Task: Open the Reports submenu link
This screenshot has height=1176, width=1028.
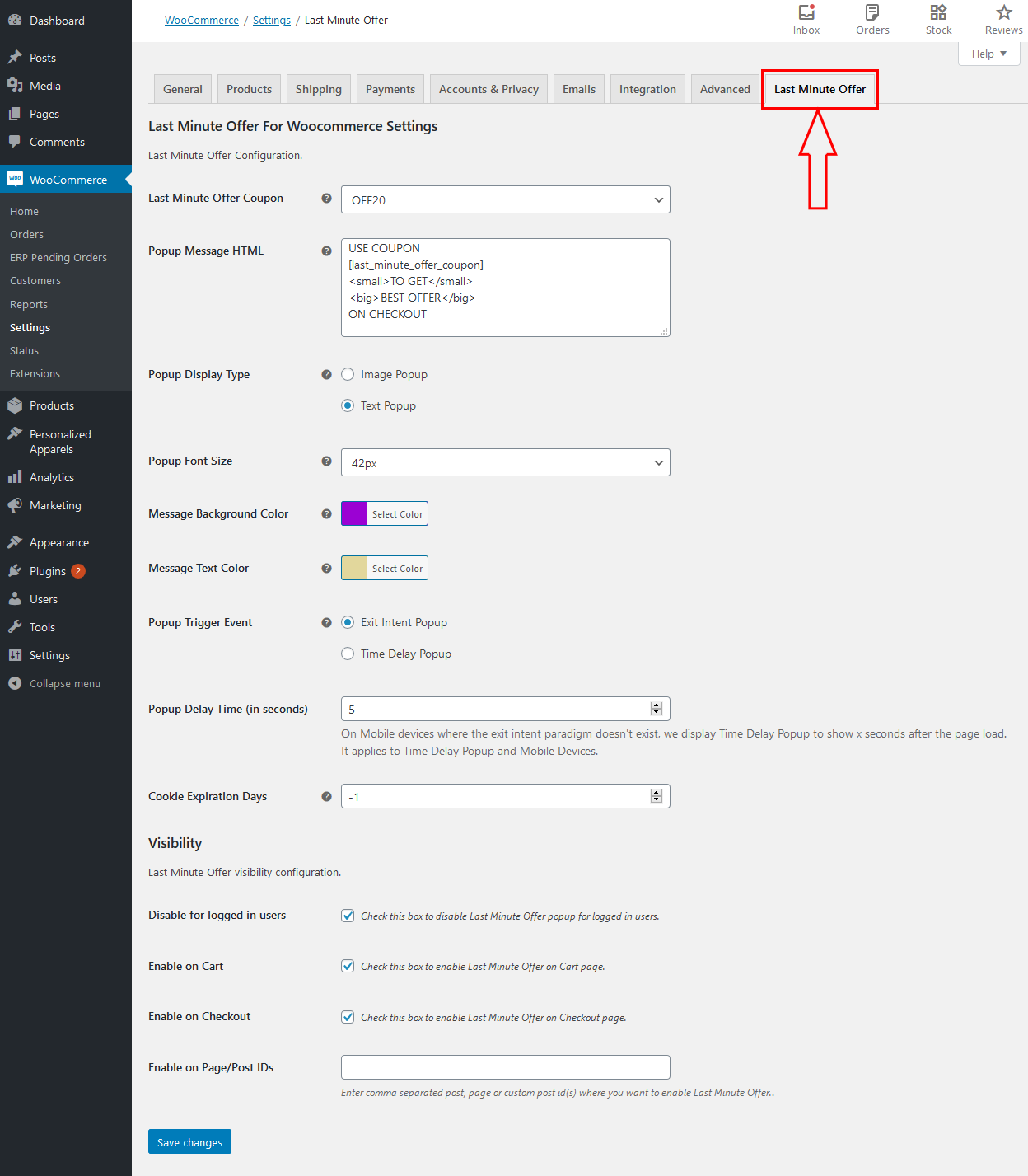Action: click(29, 305)
